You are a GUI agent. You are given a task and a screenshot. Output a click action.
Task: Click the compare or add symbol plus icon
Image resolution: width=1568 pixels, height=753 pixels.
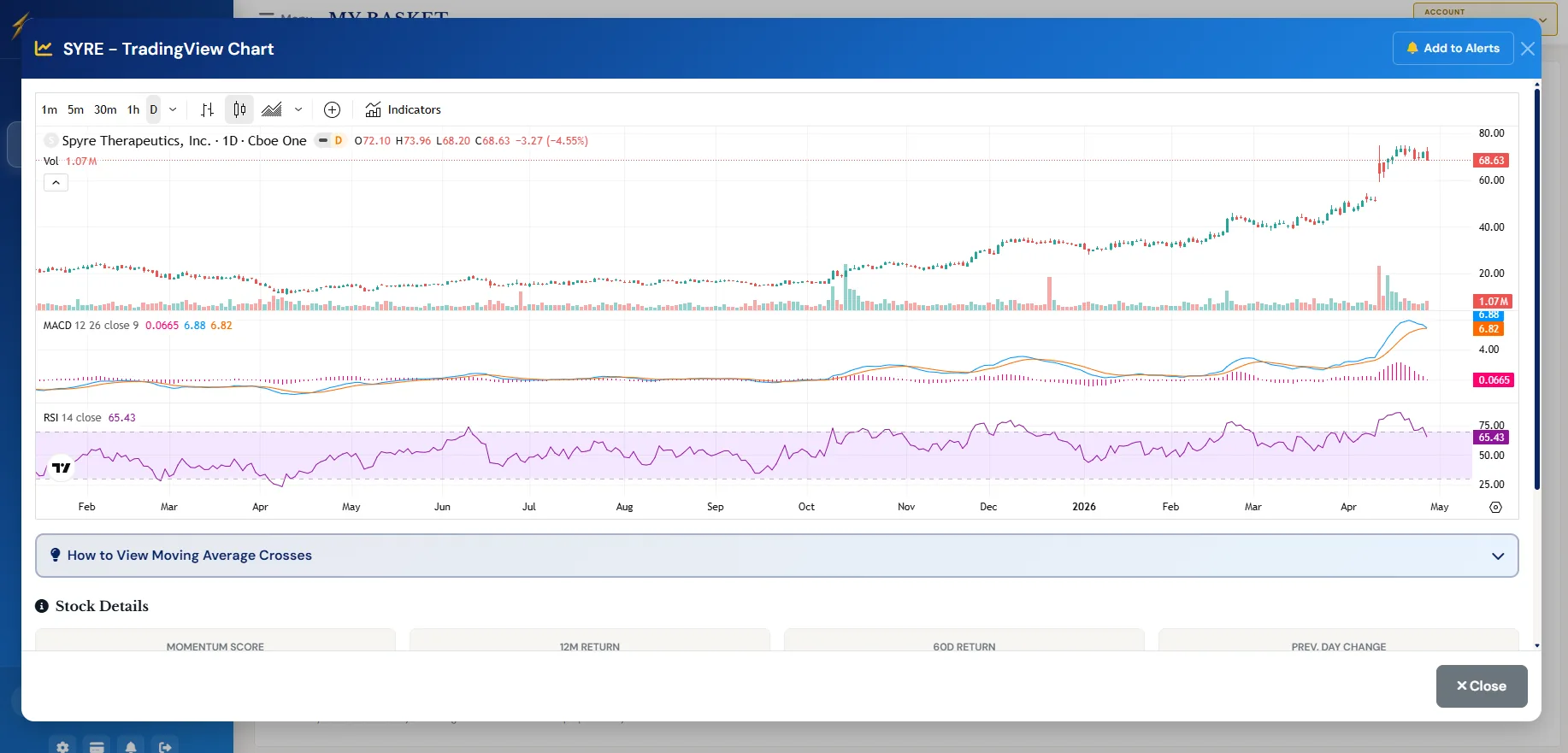tap(333, 109)
